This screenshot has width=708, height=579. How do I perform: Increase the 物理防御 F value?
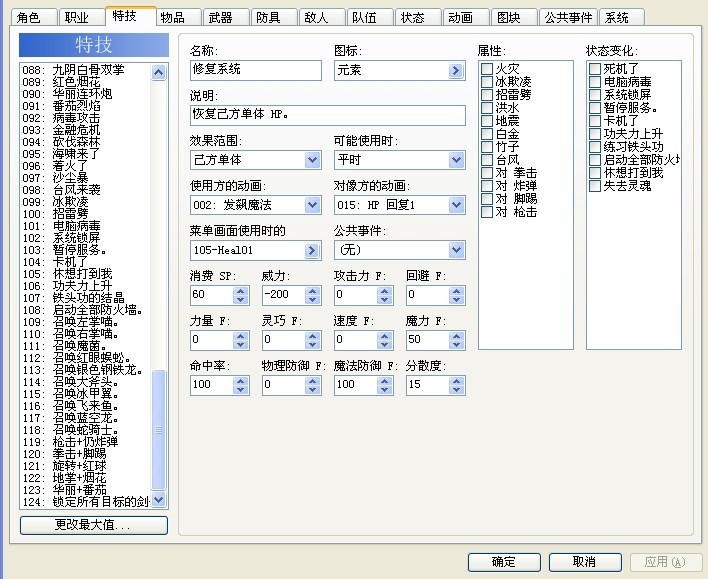click(x=312, y=381)
